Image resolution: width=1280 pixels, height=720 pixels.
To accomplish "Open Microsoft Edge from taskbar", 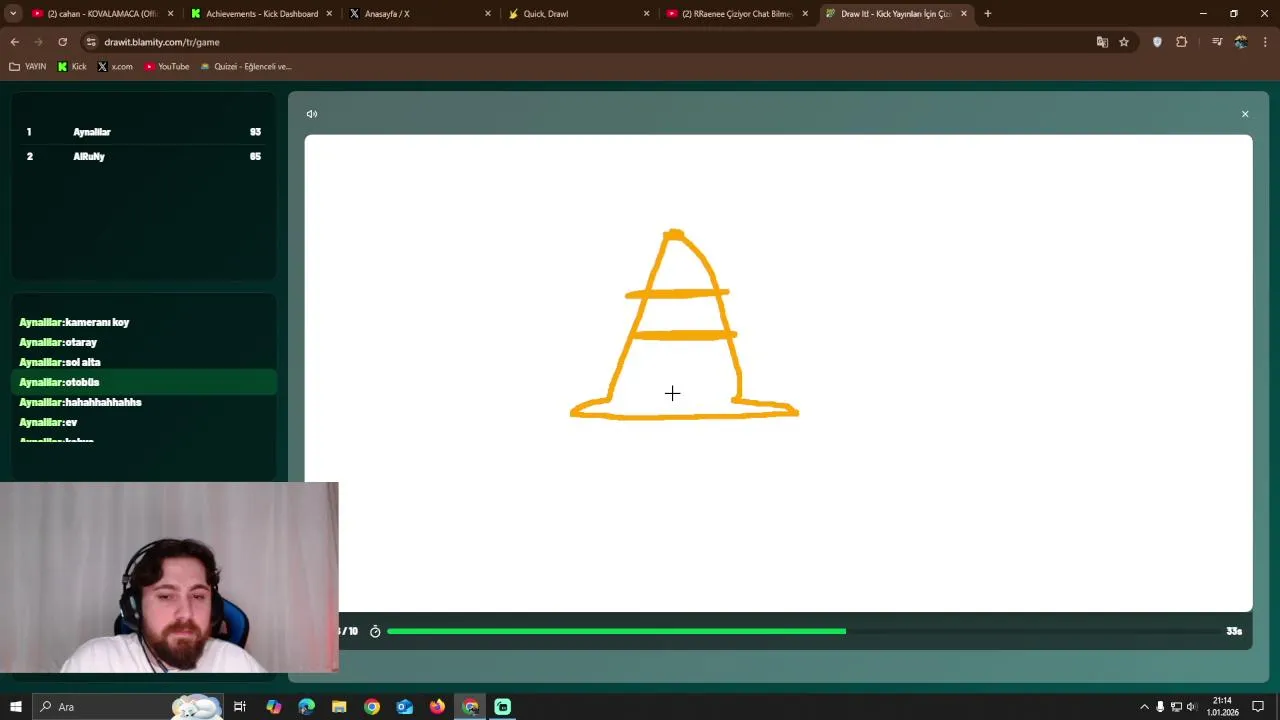I will [x=306, y=707].
